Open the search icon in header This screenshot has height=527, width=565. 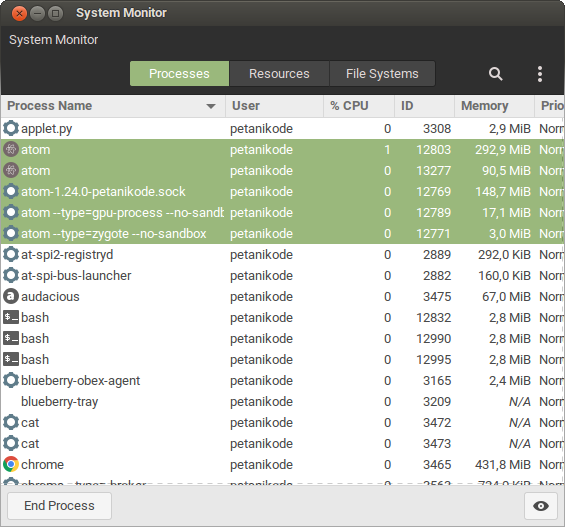point(495,74)
